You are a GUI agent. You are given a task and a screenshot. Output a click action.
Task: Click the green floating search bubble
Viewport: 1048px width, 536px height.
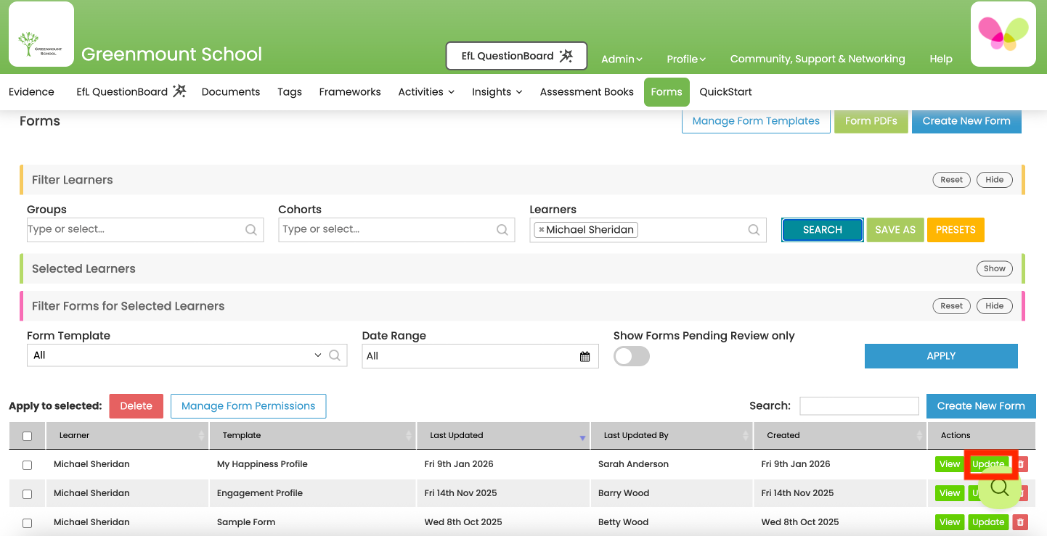click(x=1000, y=487)
